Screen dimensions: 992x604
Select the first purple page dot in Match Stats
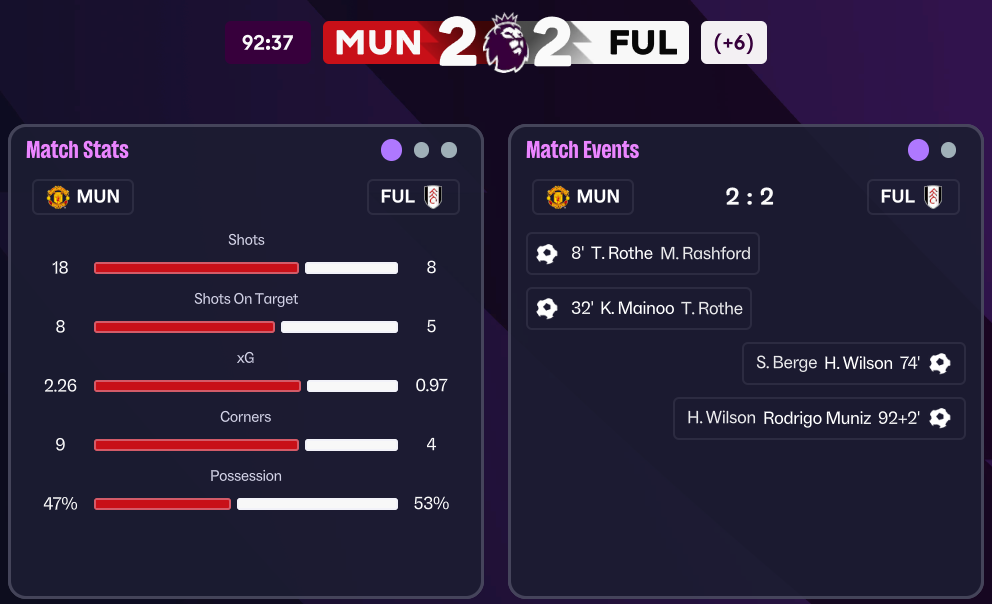coord(391,150)
